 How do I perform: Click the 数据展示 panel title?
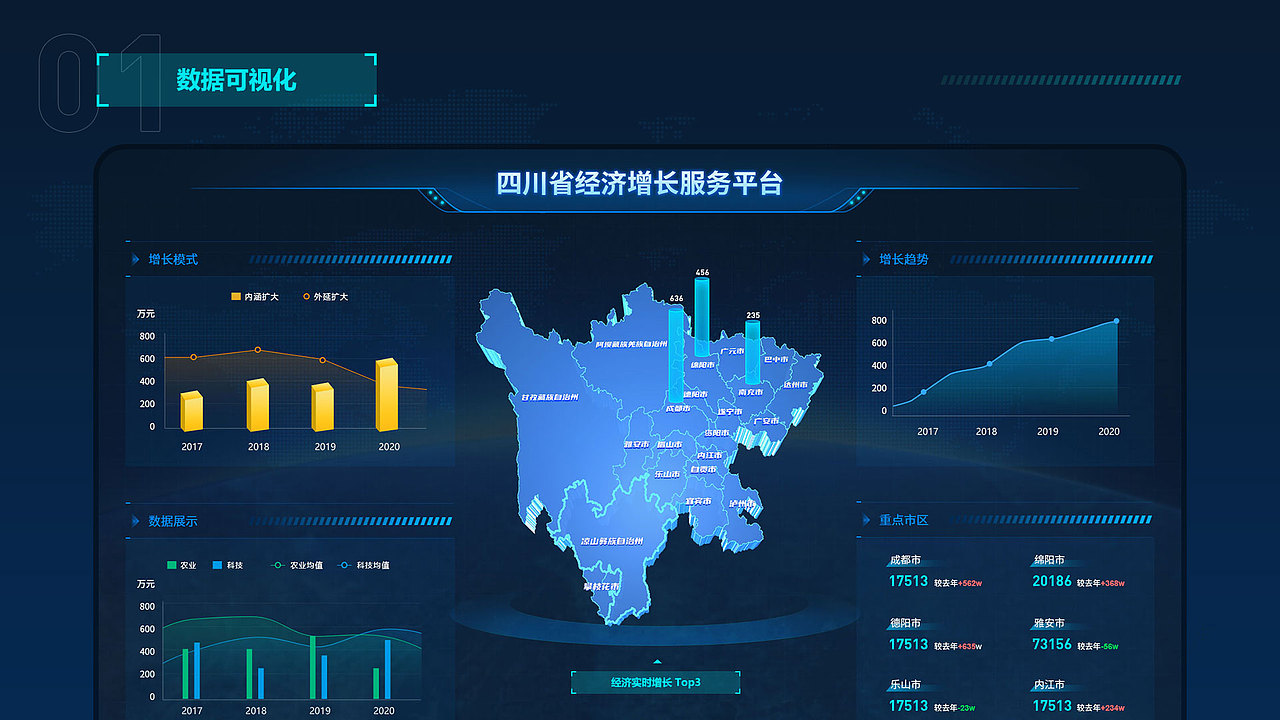pyautogui.click(x=173, y=521)
